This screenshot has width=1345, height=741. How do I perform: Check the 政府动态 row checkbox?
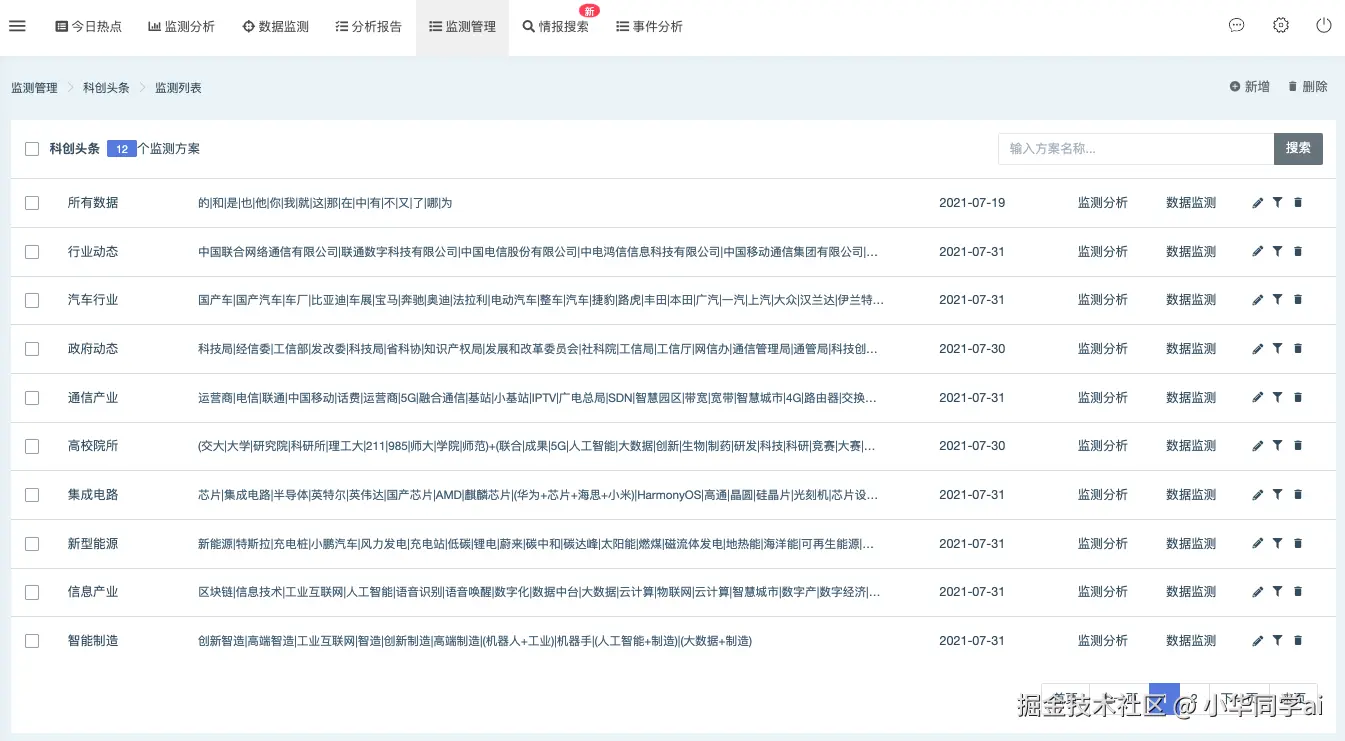tap(32, 349)
